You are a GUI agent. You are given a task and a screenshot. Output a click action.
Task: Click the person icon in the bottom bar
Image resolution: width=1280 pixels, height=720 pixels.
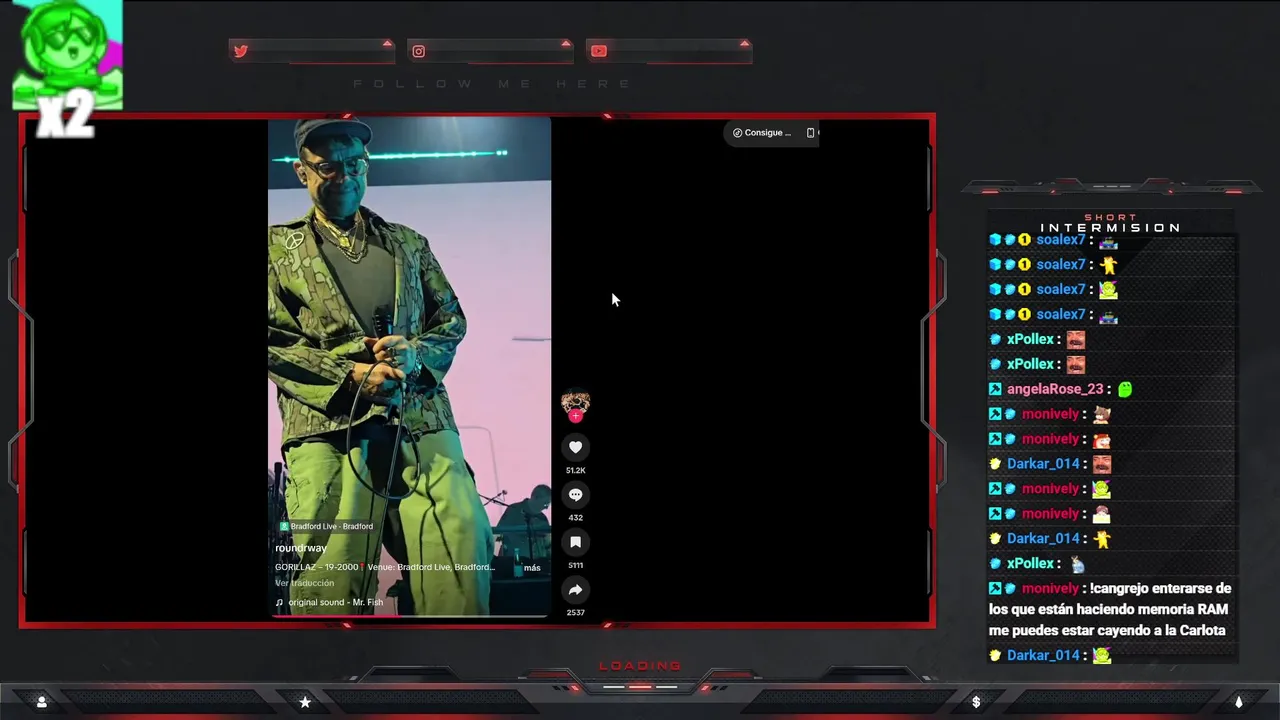tap(41, 702)
